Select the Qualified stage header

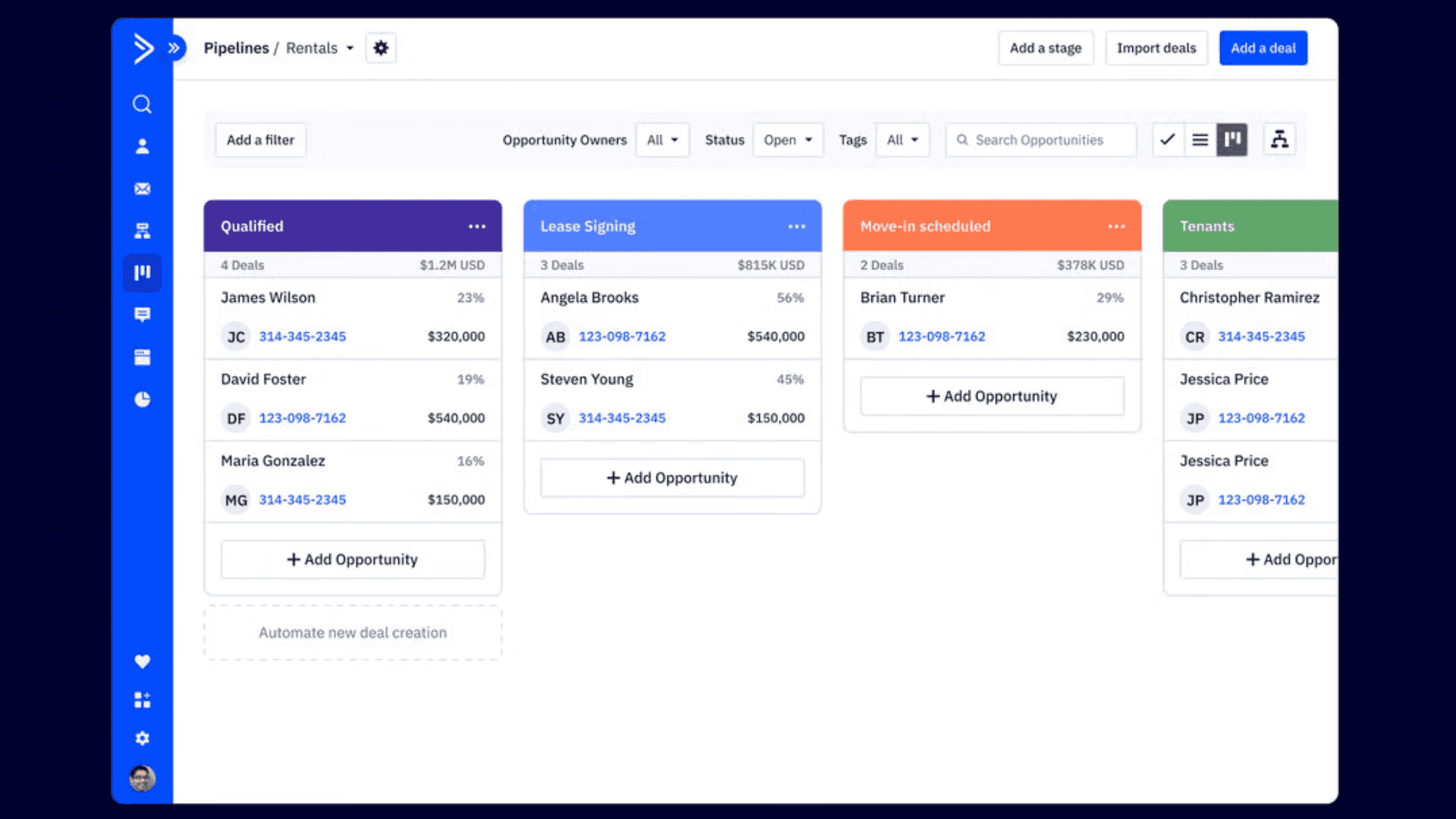click(353, 226)
